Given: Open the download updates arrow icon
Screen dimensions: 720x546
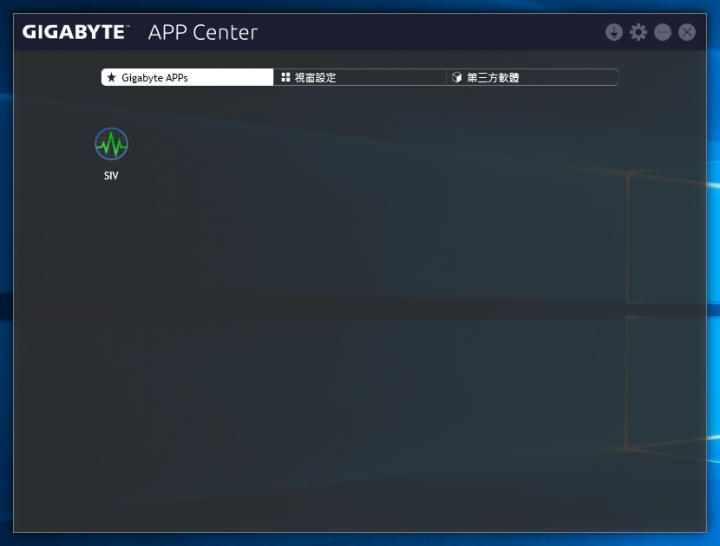Looking at the screenshot, I should pos(614,32).
